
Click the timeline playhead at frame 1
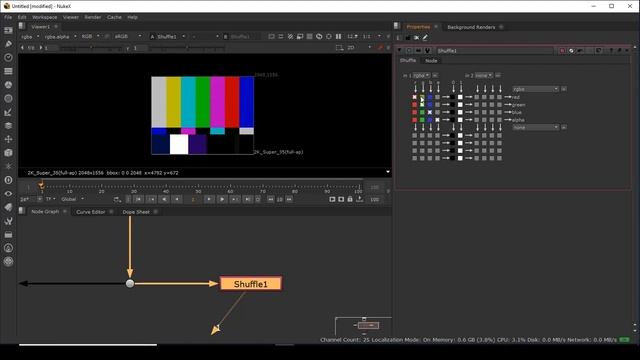(41, 186)
